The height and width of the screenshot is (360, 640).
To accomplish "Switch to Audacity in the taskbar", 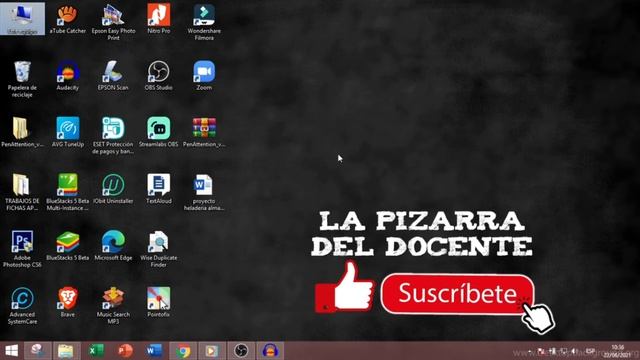I will tap(270, 351).
